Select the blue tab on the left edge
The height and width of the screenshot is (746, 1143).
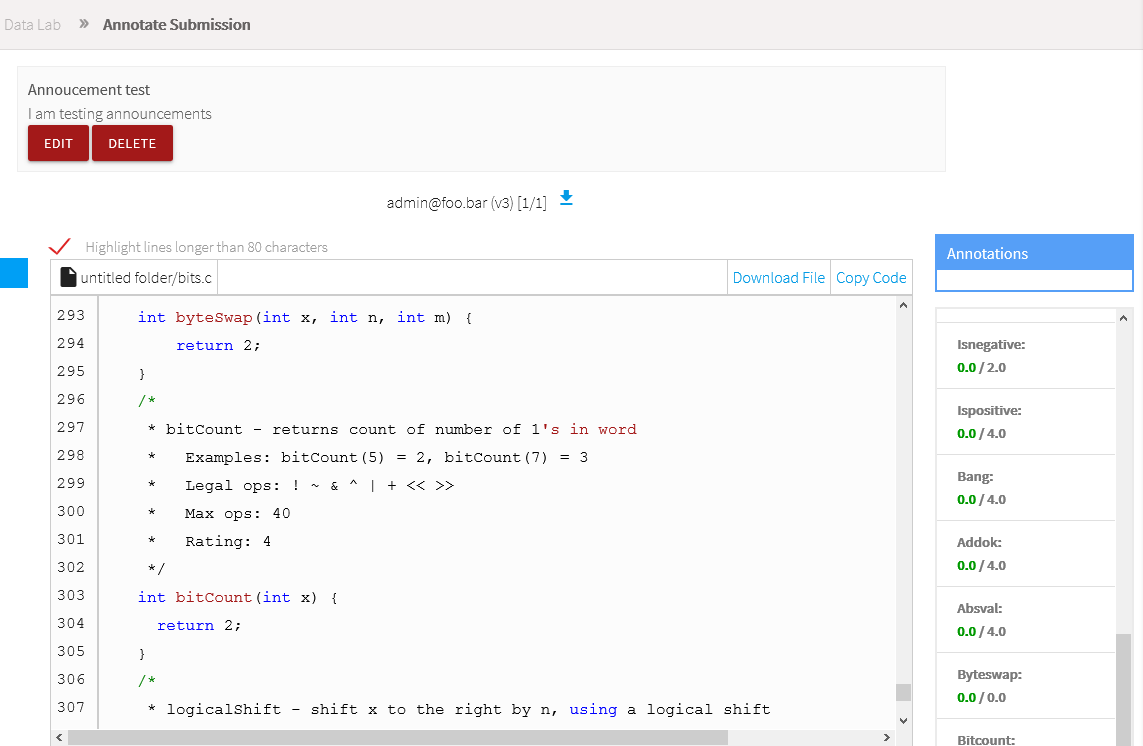(14, 272)
